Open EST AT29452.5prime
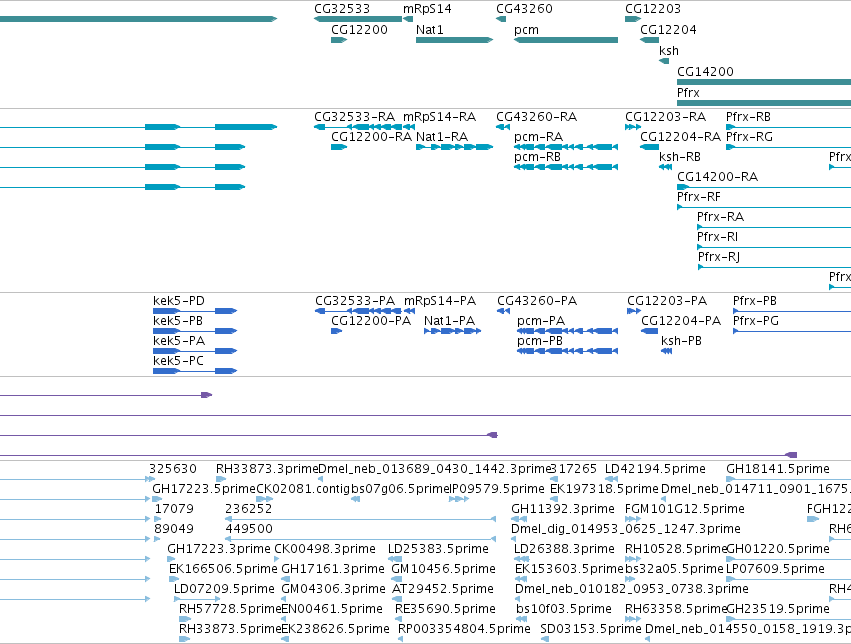 tap(443, 590)
